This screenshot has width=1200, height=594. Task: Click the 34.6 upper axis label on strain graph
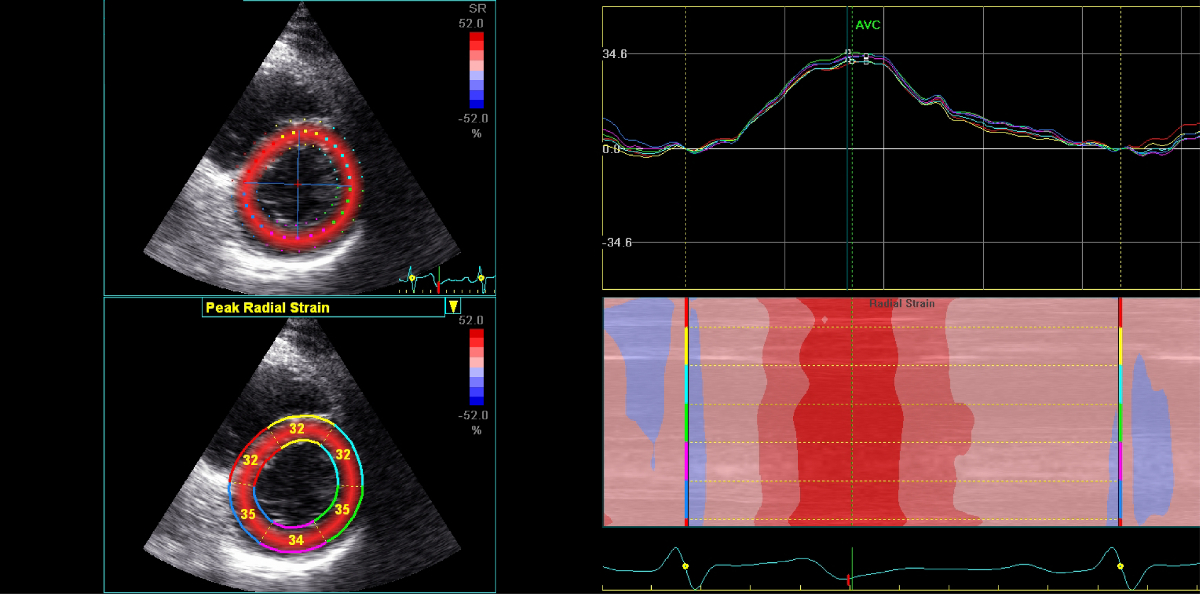click(x=615, y=54)
